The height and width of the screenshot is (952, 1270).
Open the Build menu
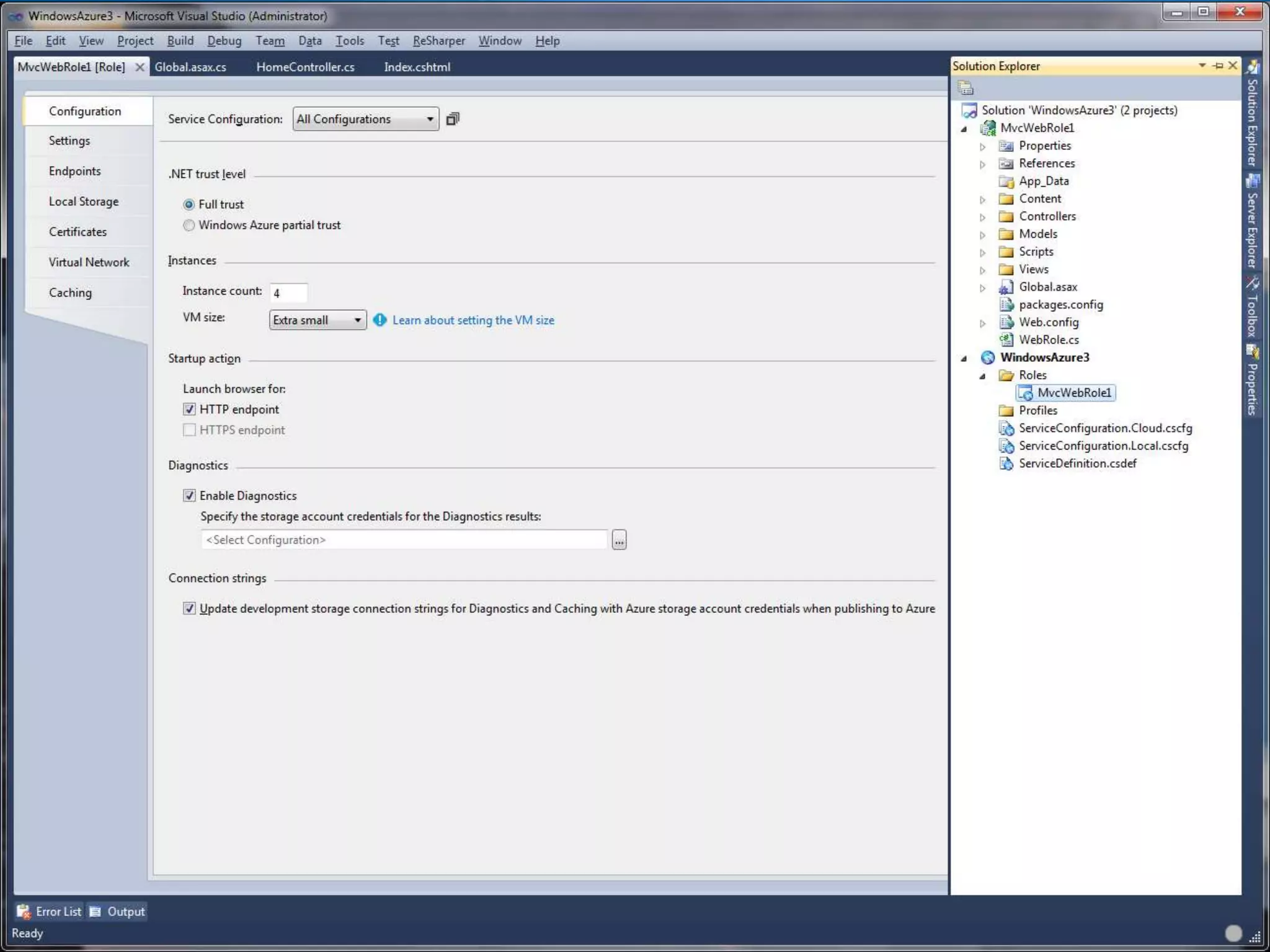click(180, 41)
